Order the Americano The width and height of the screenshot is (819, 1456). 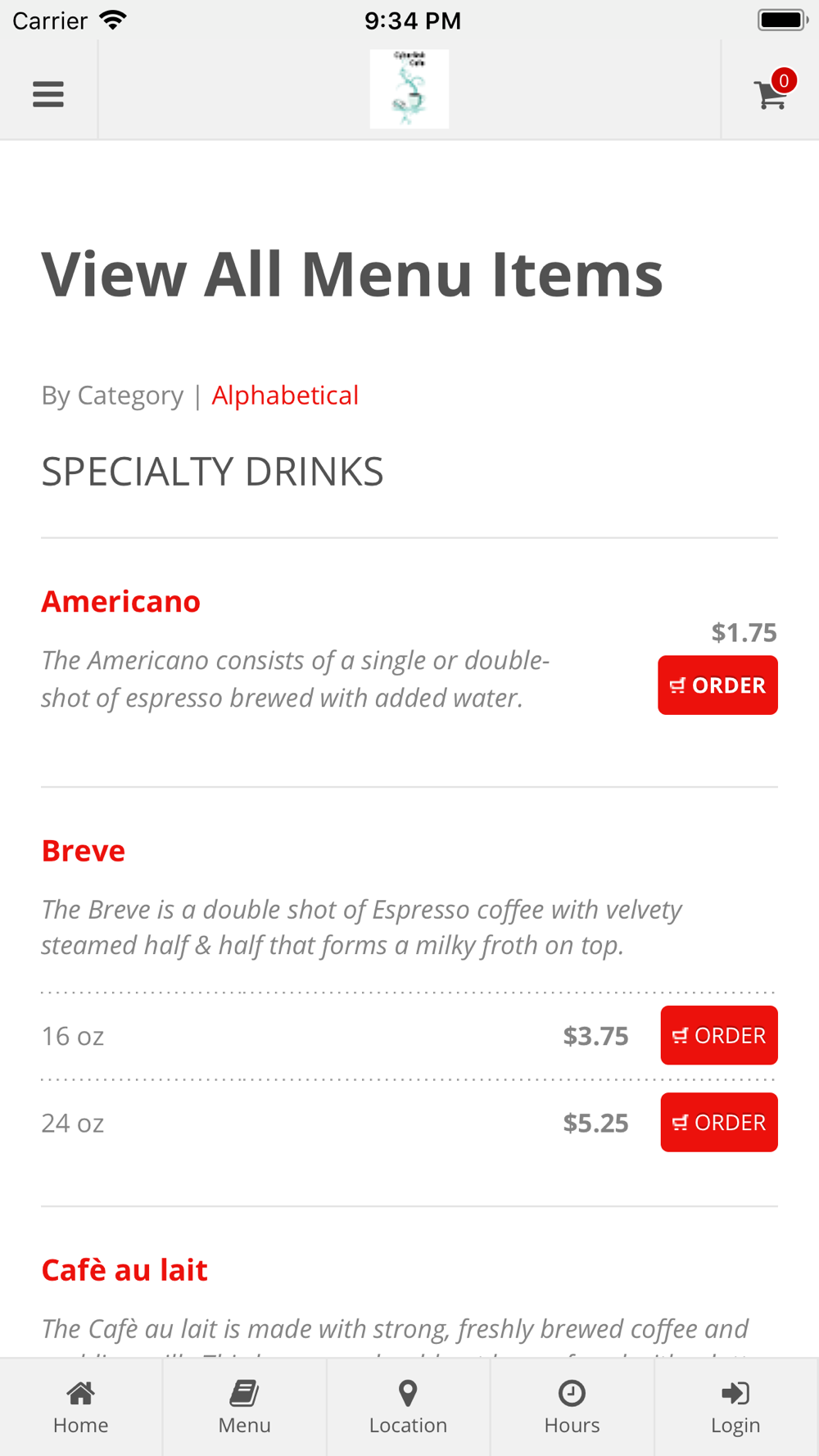pyautogui.click(x=717, y=685)
